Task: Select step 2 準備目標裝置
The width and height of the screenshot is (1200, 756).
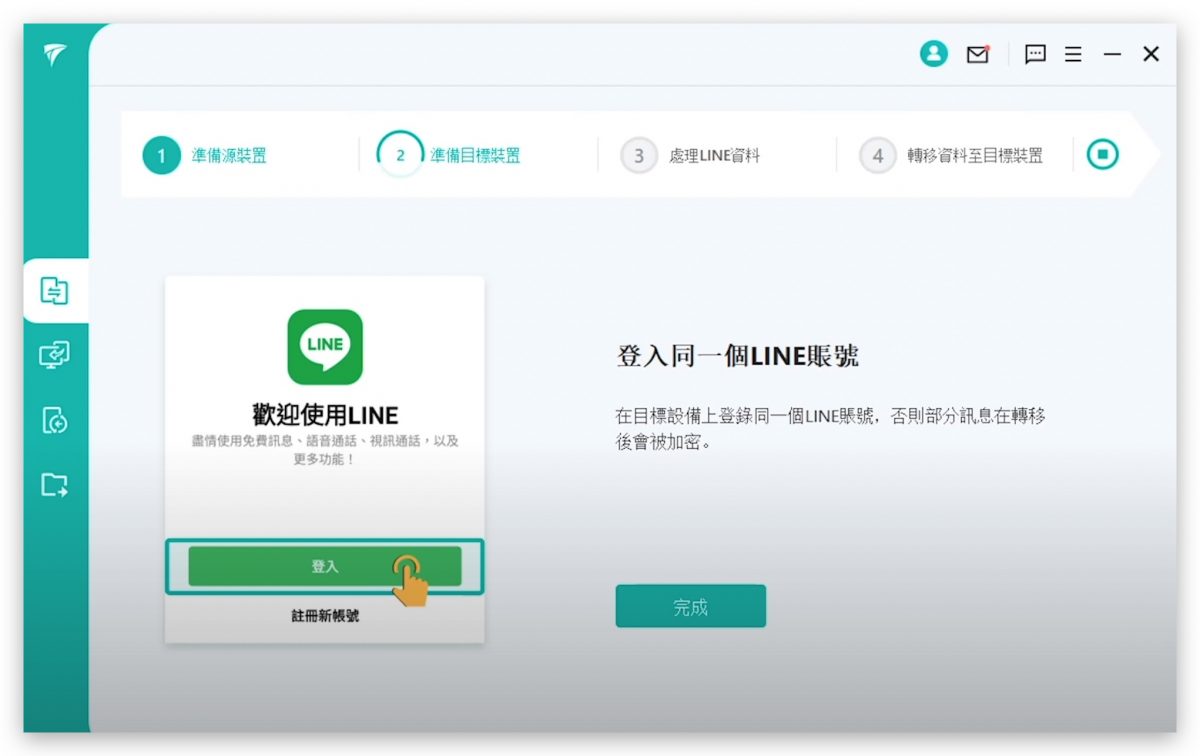Action: (x=449, y=155)
